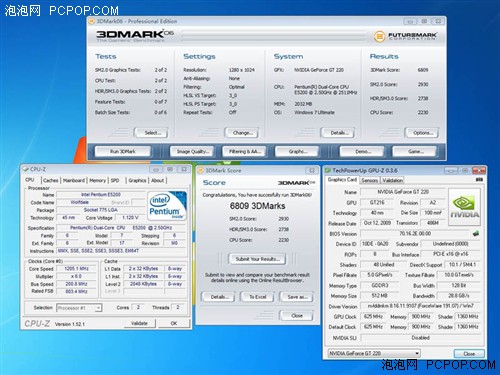Click the CPU-Z title bar icon
The width and height of the screenshot is (500, 375).
(x=25, y=169)
